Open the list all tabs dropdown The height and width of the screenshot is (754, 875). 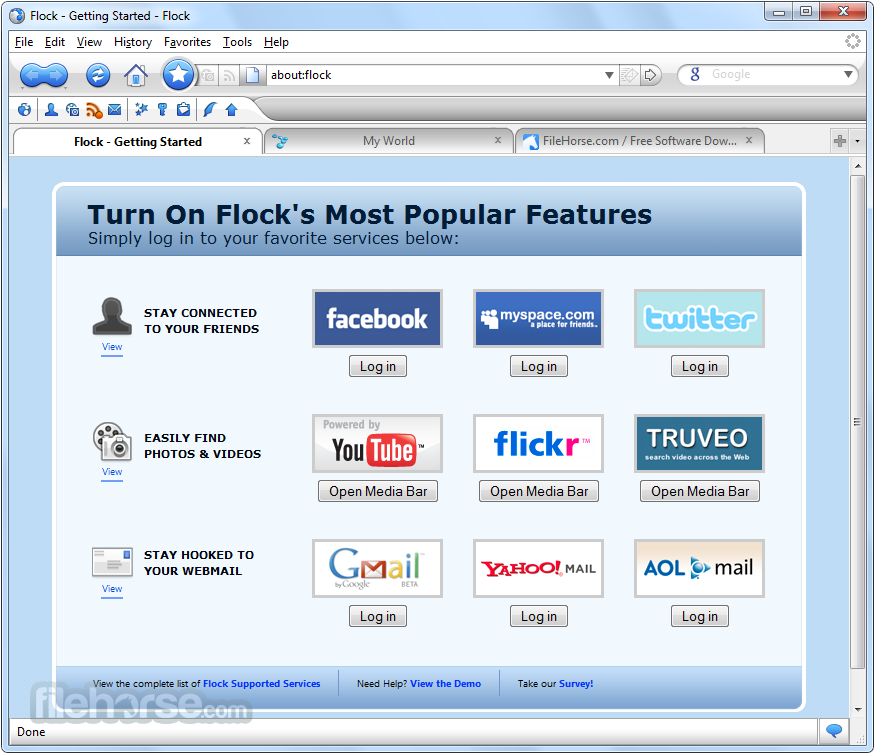(858, 141)
